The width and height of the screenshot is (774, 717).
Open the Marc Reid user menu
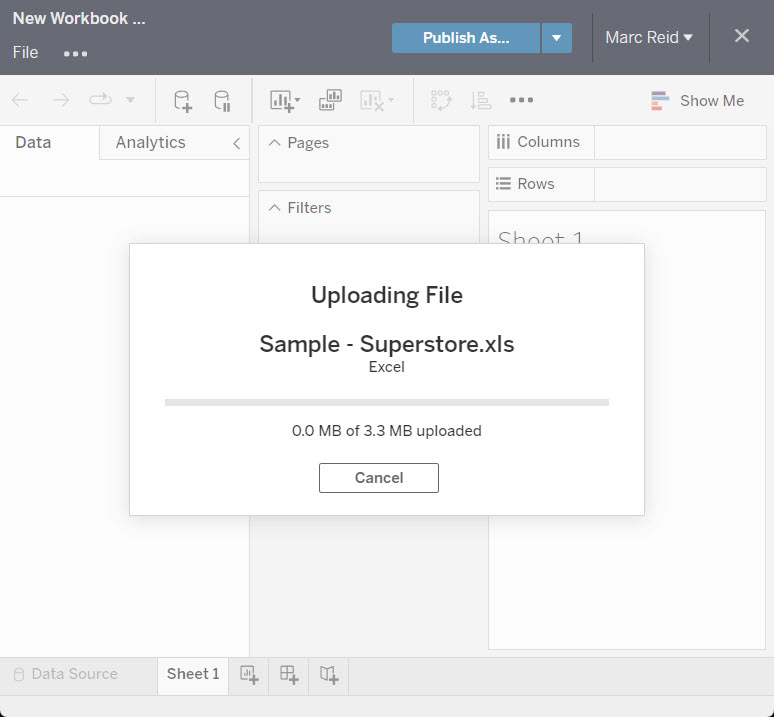(649, 37)
